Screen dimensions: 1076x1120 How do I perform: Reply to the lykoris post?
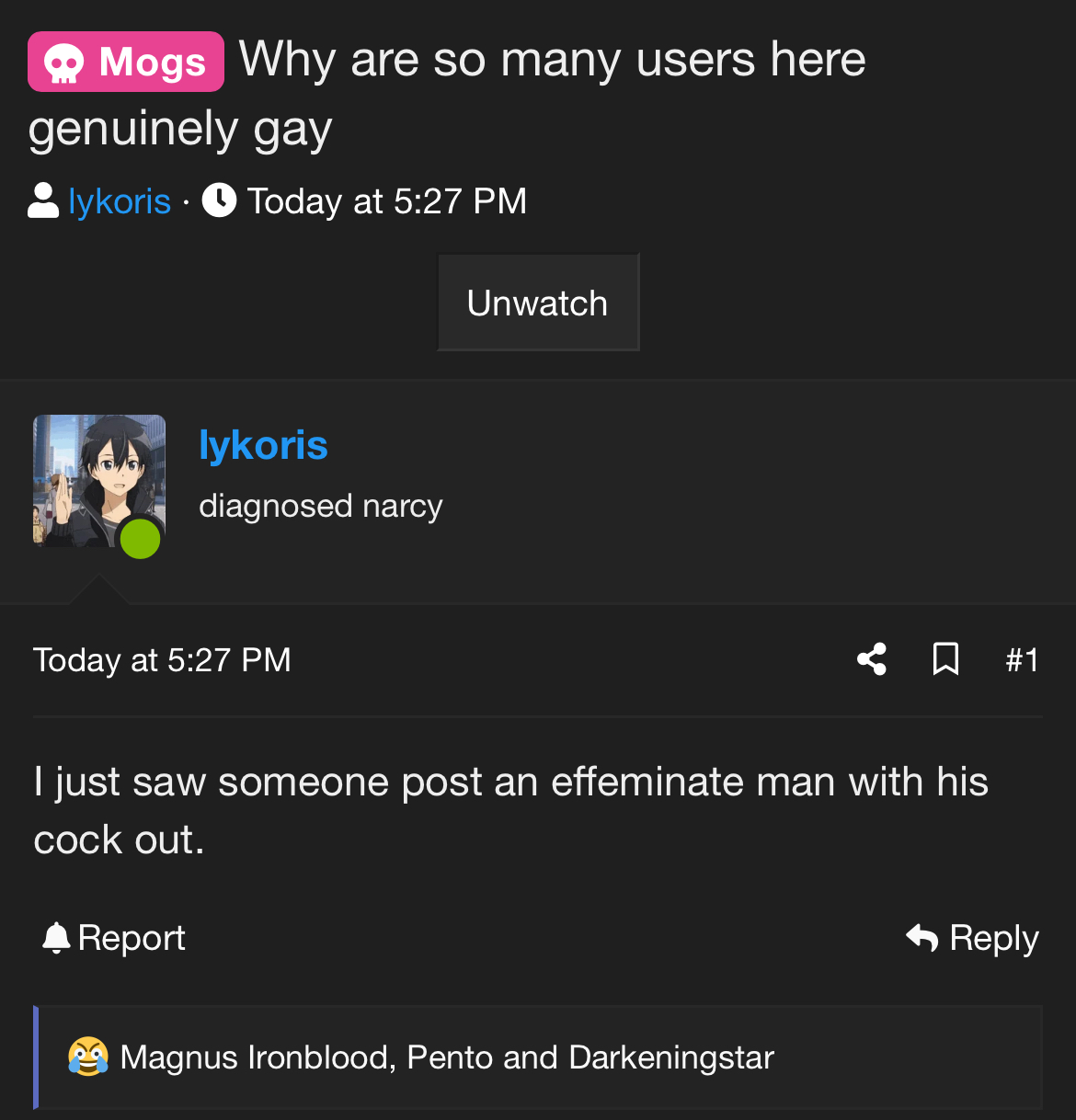tap(972, 938)
